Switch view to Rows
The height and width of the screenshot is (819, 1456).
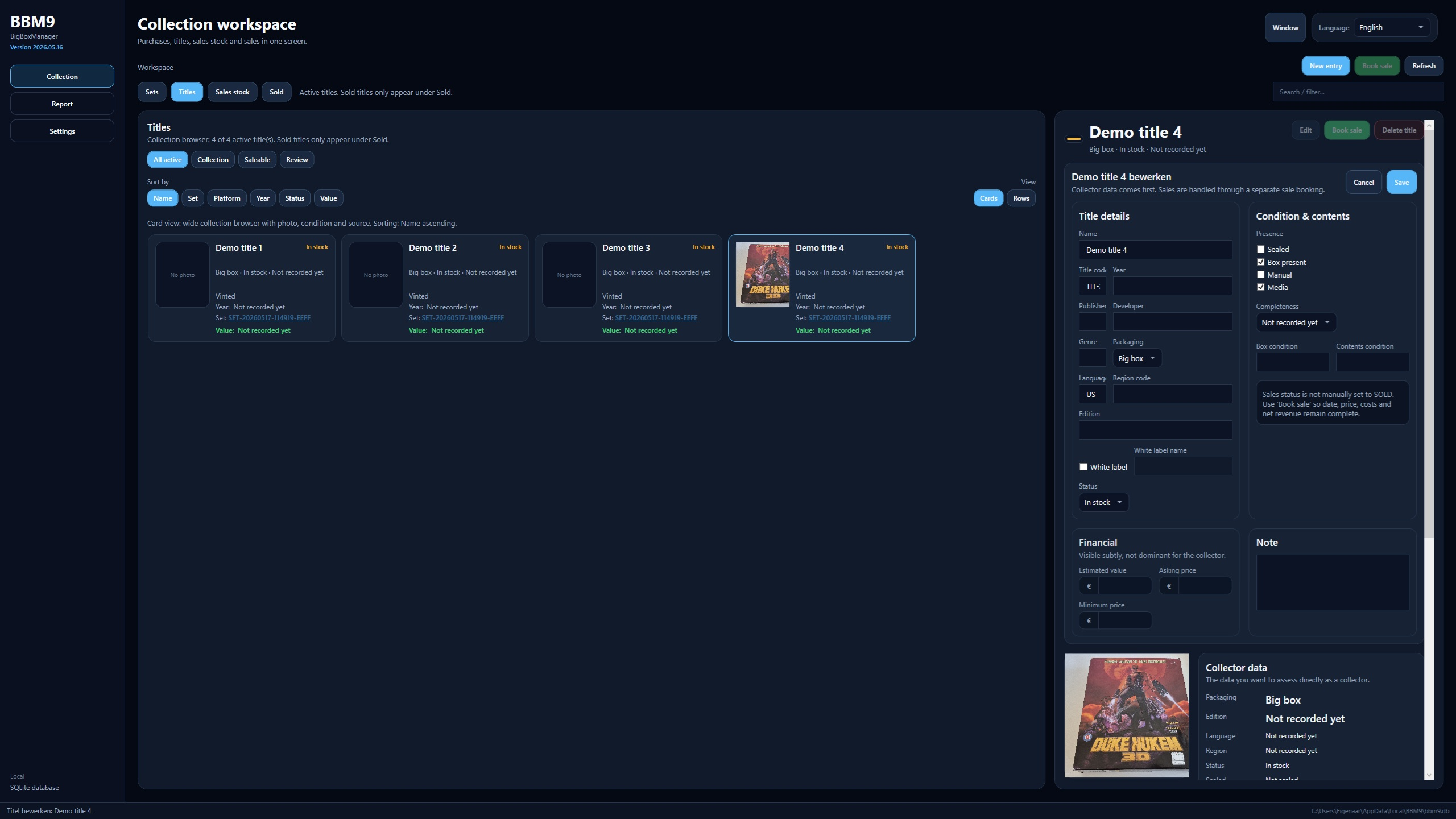[x=1021, y=198]
